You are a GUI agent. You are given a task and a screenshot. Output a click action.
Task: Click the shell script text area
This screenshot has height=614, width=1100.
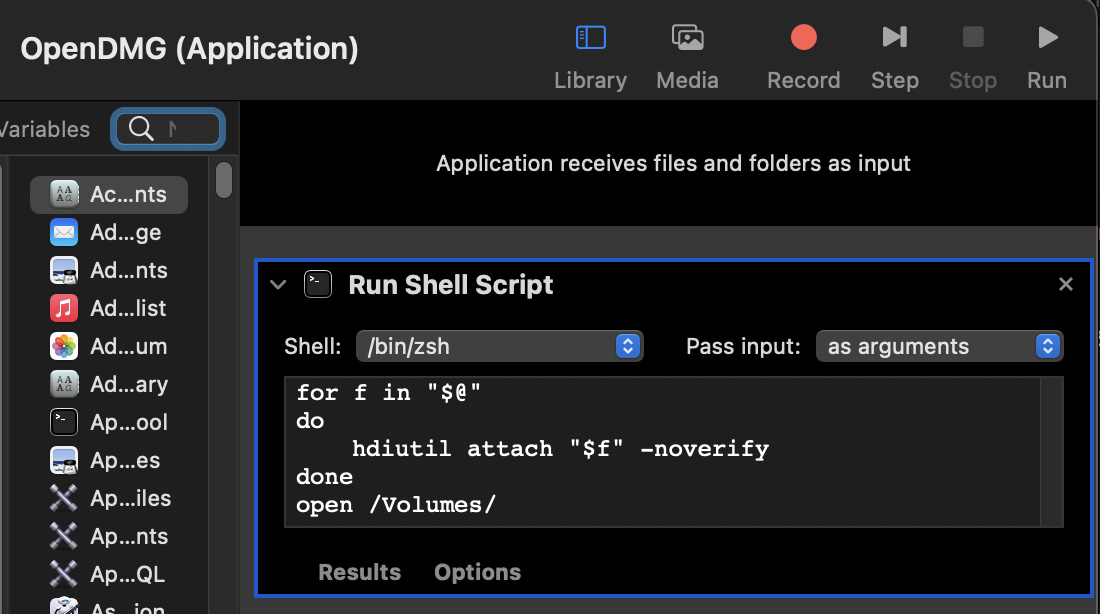[x=660, y=450]
